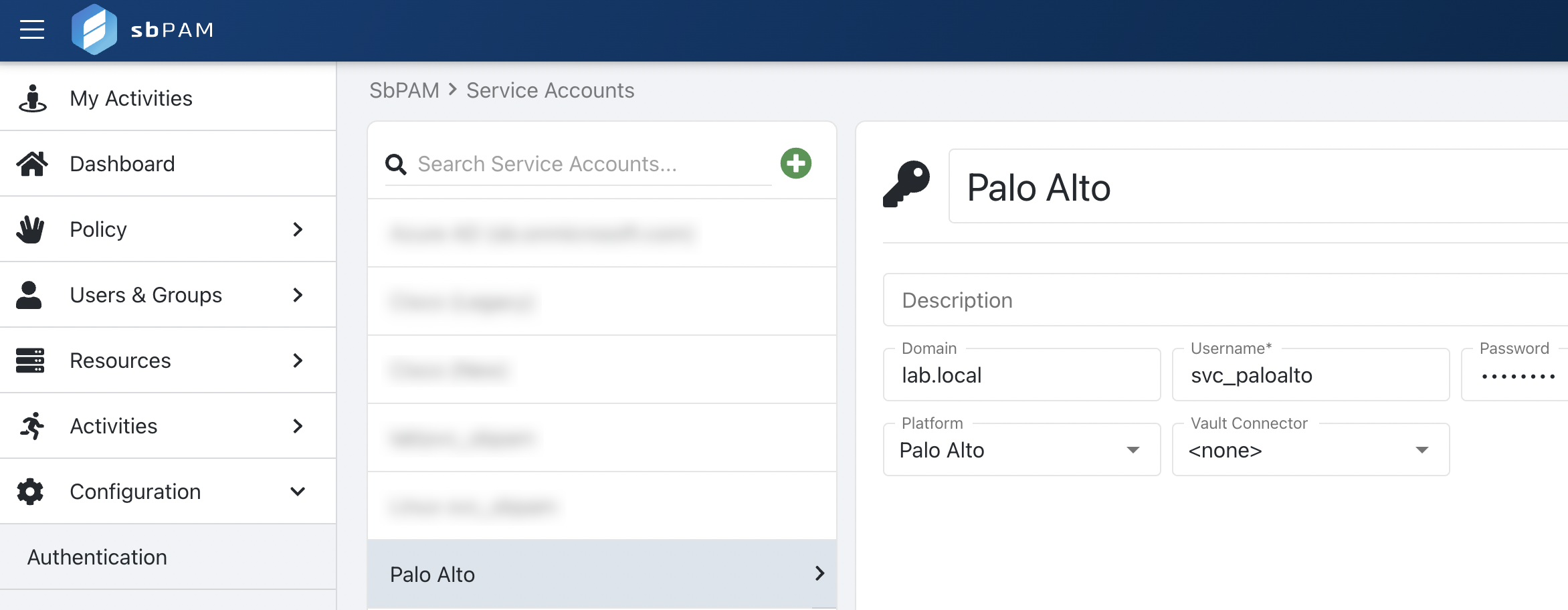Click the sbPAM logo icon
Viewport: 1568px width, 610px height.
pos(94,29)
